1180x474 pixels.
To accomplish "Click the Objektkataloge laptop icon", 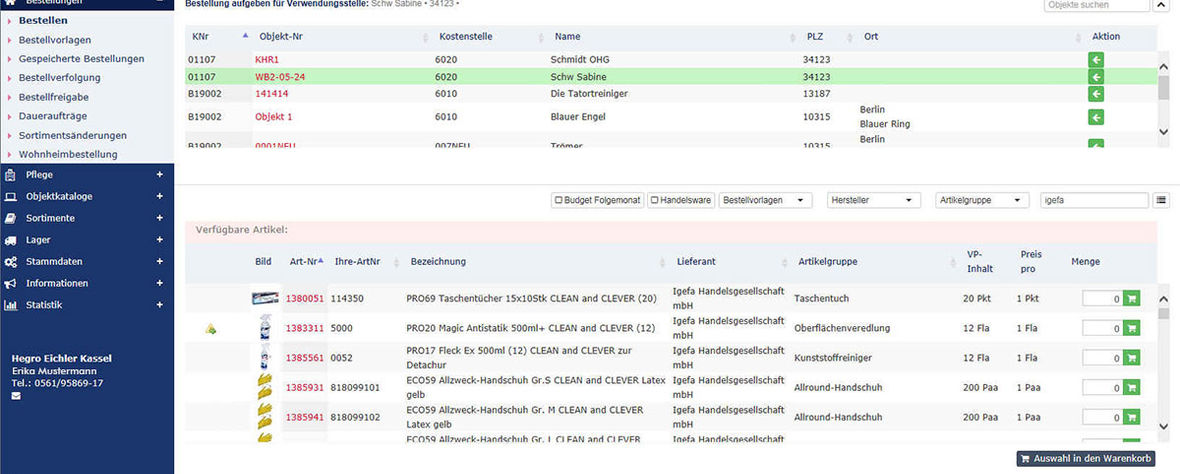I will 11,196.
